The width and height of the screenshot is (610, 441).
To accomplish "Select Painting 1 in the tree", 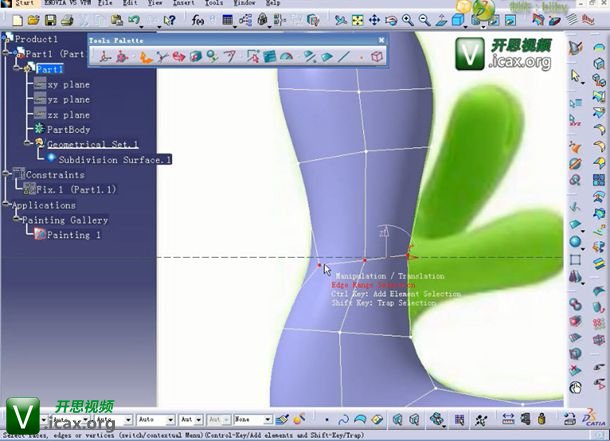I will (74, 235).
